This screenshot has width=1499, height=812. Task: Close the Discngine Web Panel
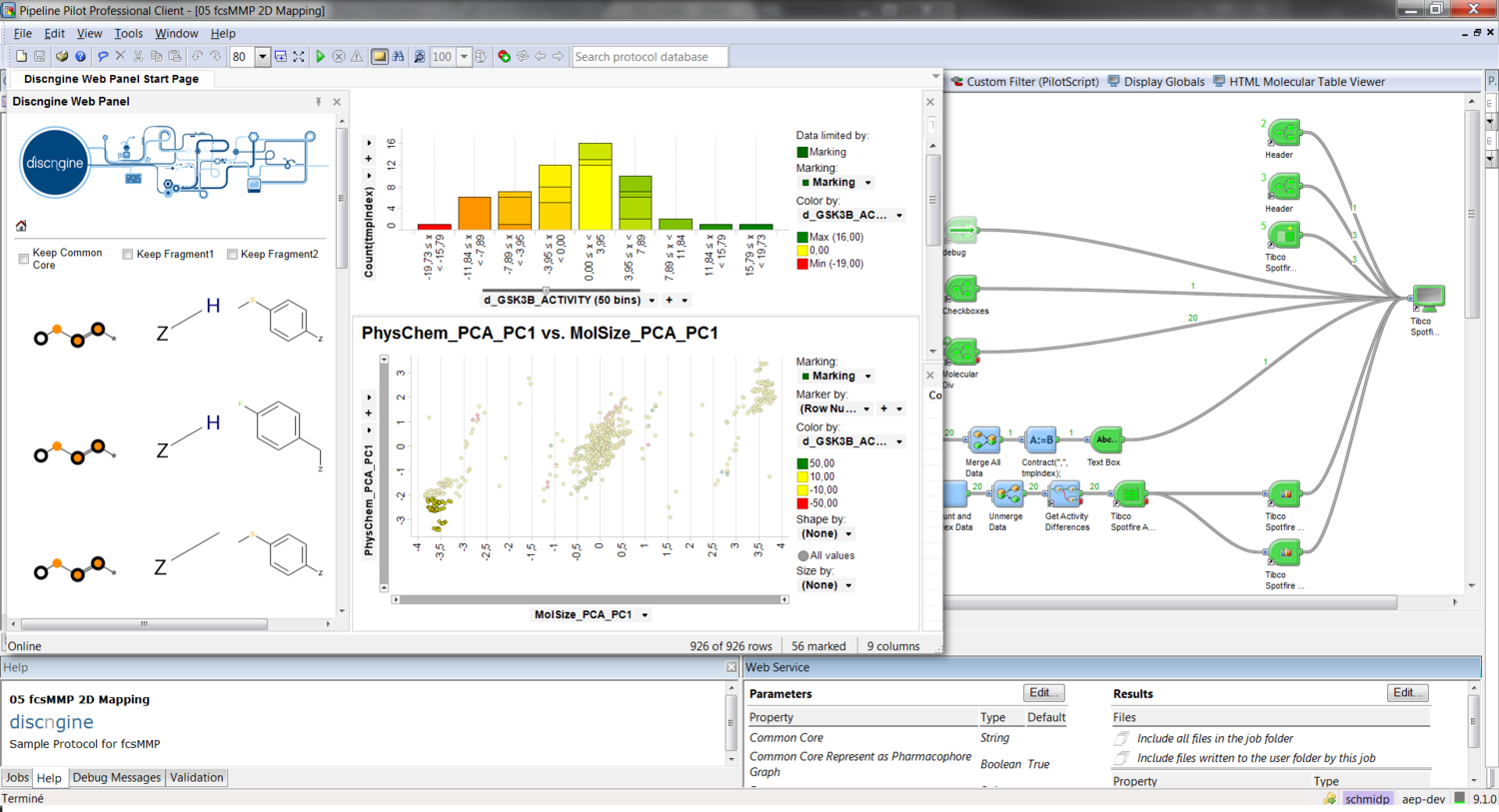(337, 102)
